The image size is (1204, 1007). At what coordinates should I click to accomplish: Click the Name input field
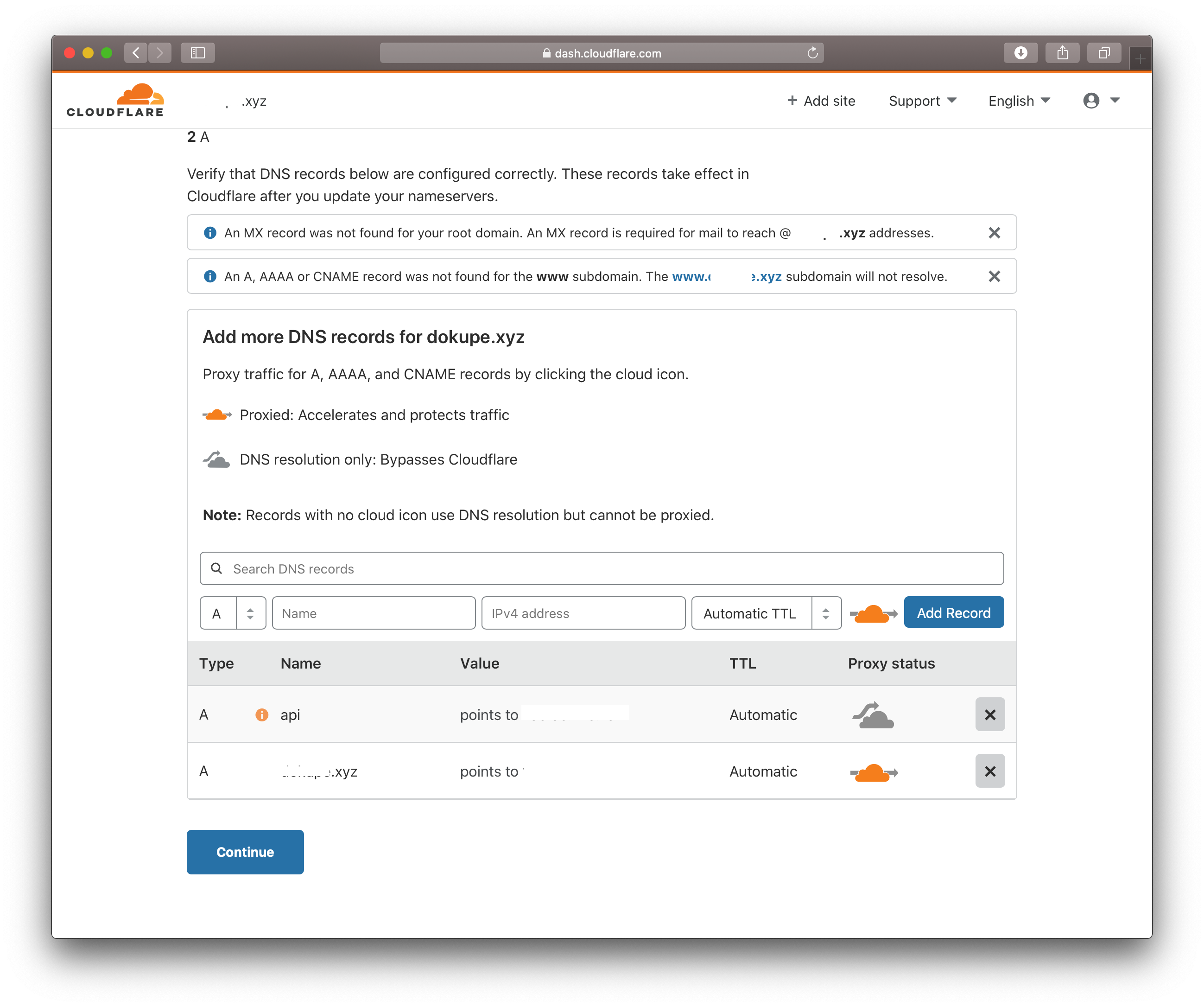[374, 613]
